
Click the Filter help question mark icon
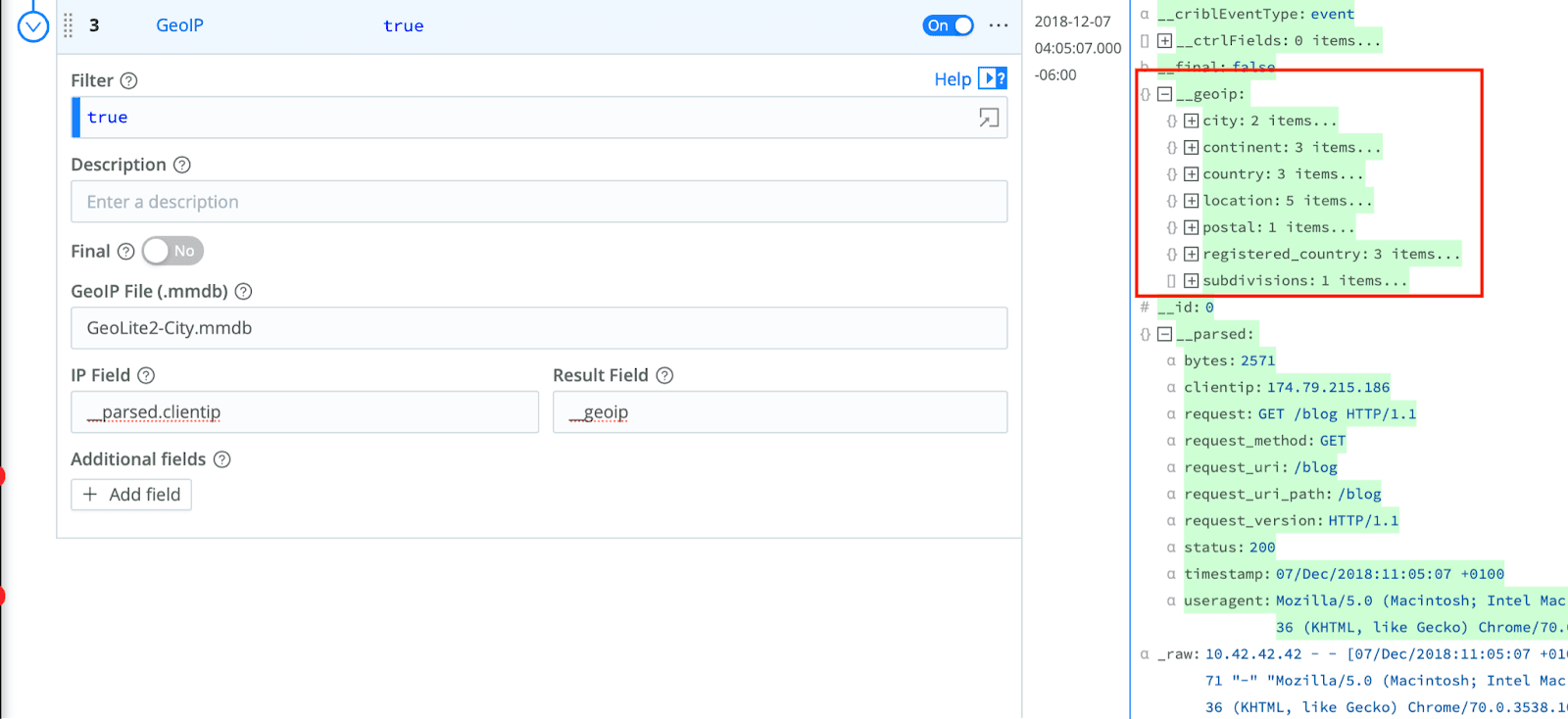pos(128,80)
